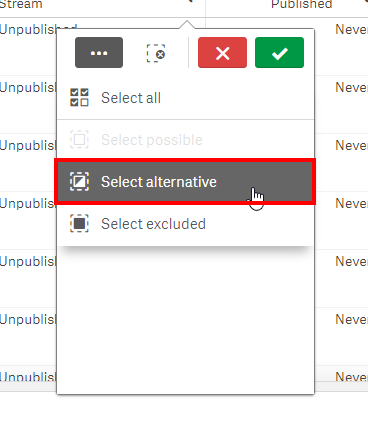Click the Published column header
This screenshot has width=368, height=433.
tap(301, 5)
